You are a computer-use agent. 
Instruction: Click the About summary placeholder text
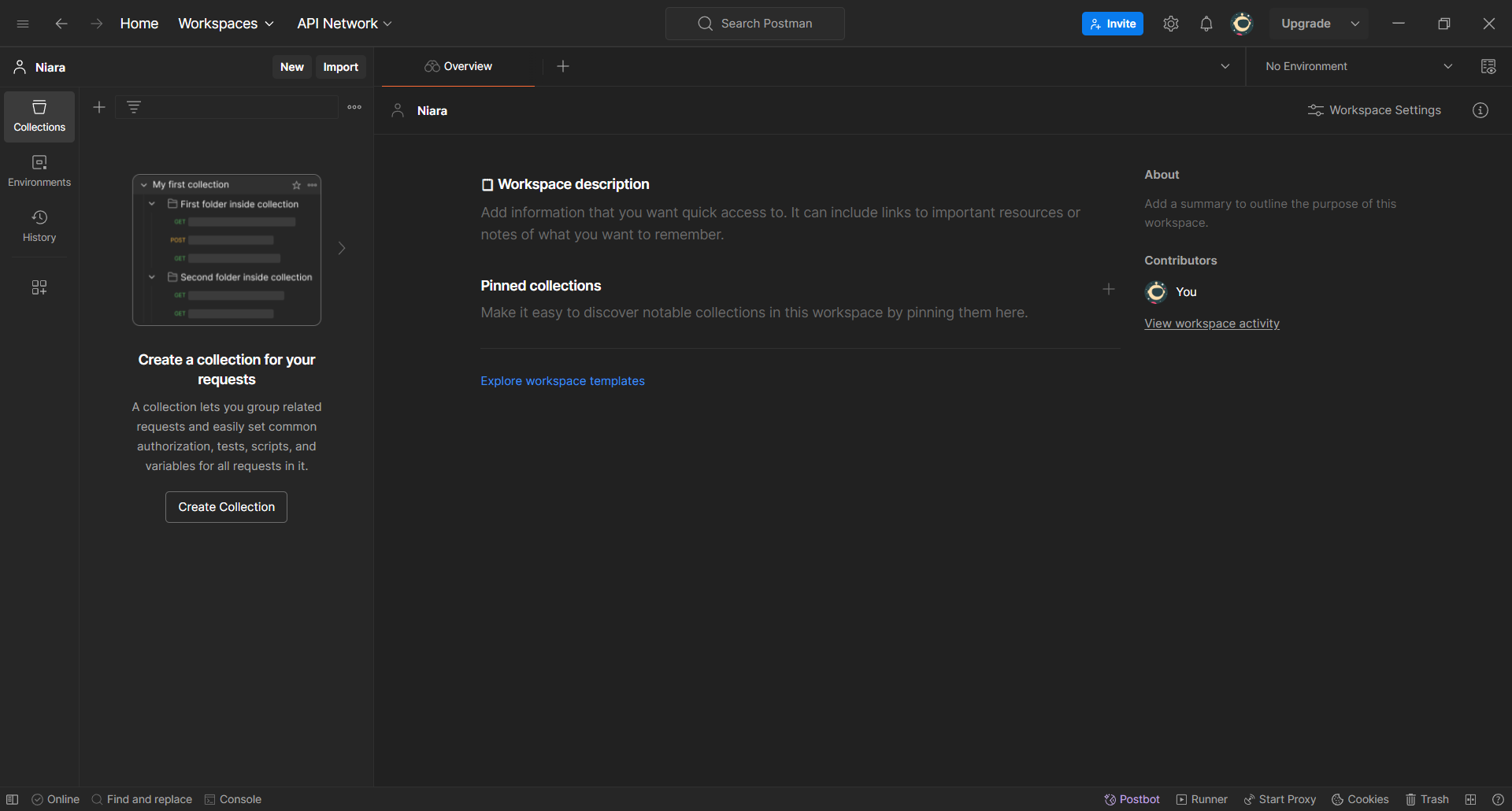coord(1270,213)
